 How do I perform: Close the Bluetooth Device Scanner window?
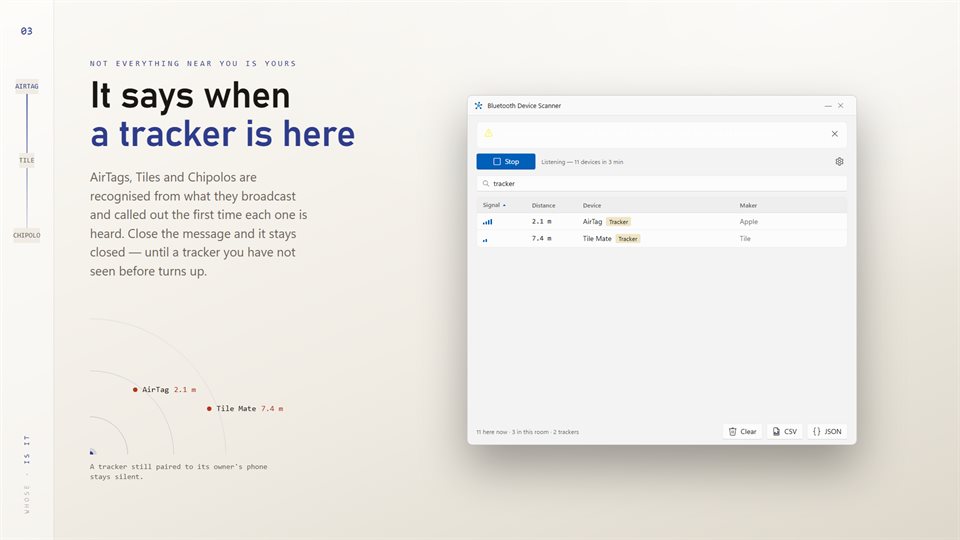point(841,106)
